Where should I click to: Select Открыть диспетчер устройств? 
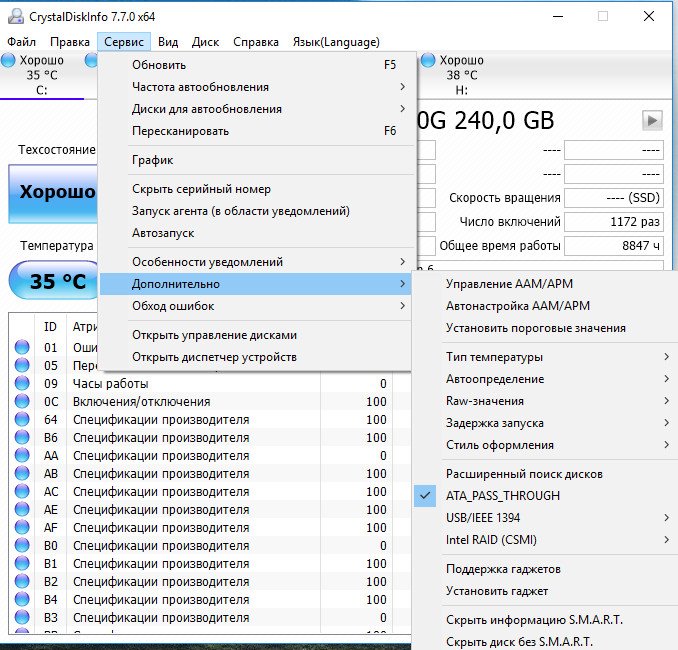(x=255, y=357)
